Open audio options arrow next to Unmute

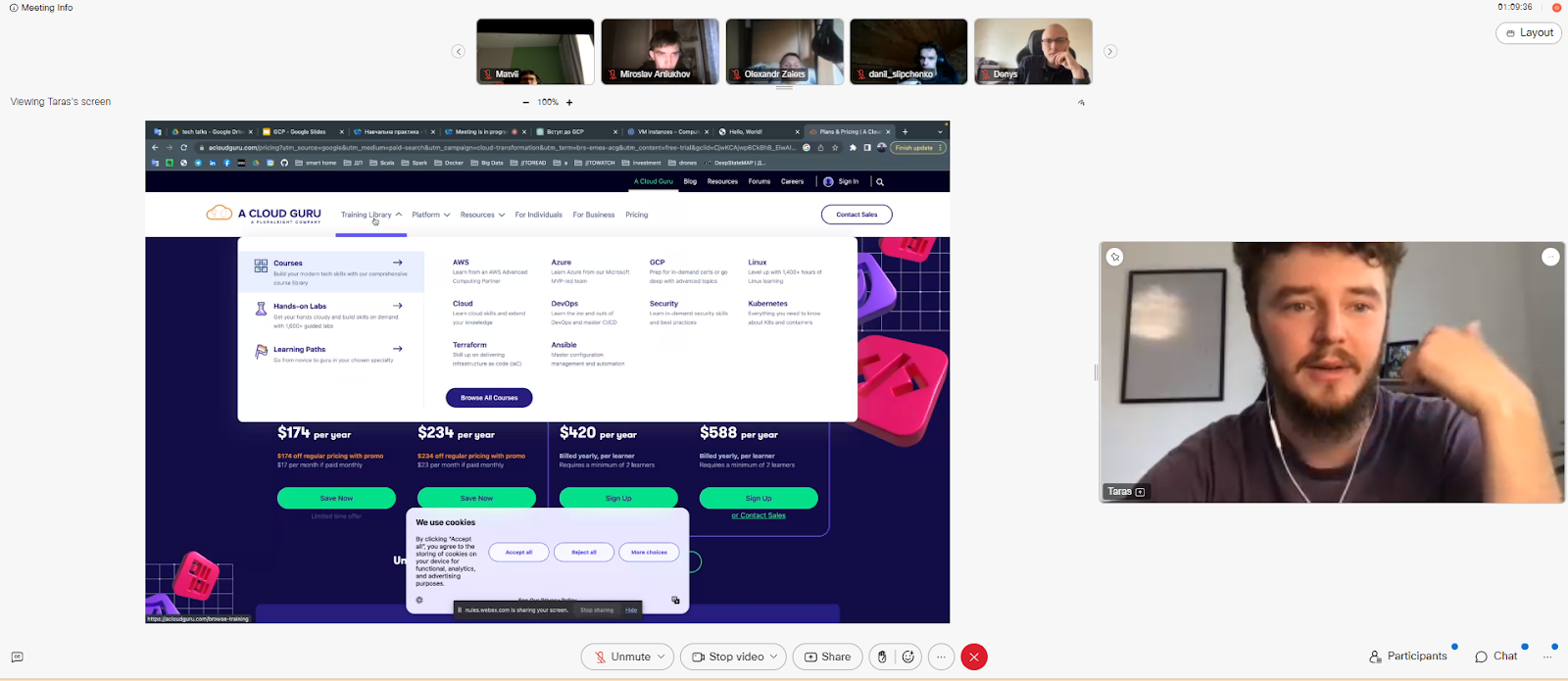662,657
